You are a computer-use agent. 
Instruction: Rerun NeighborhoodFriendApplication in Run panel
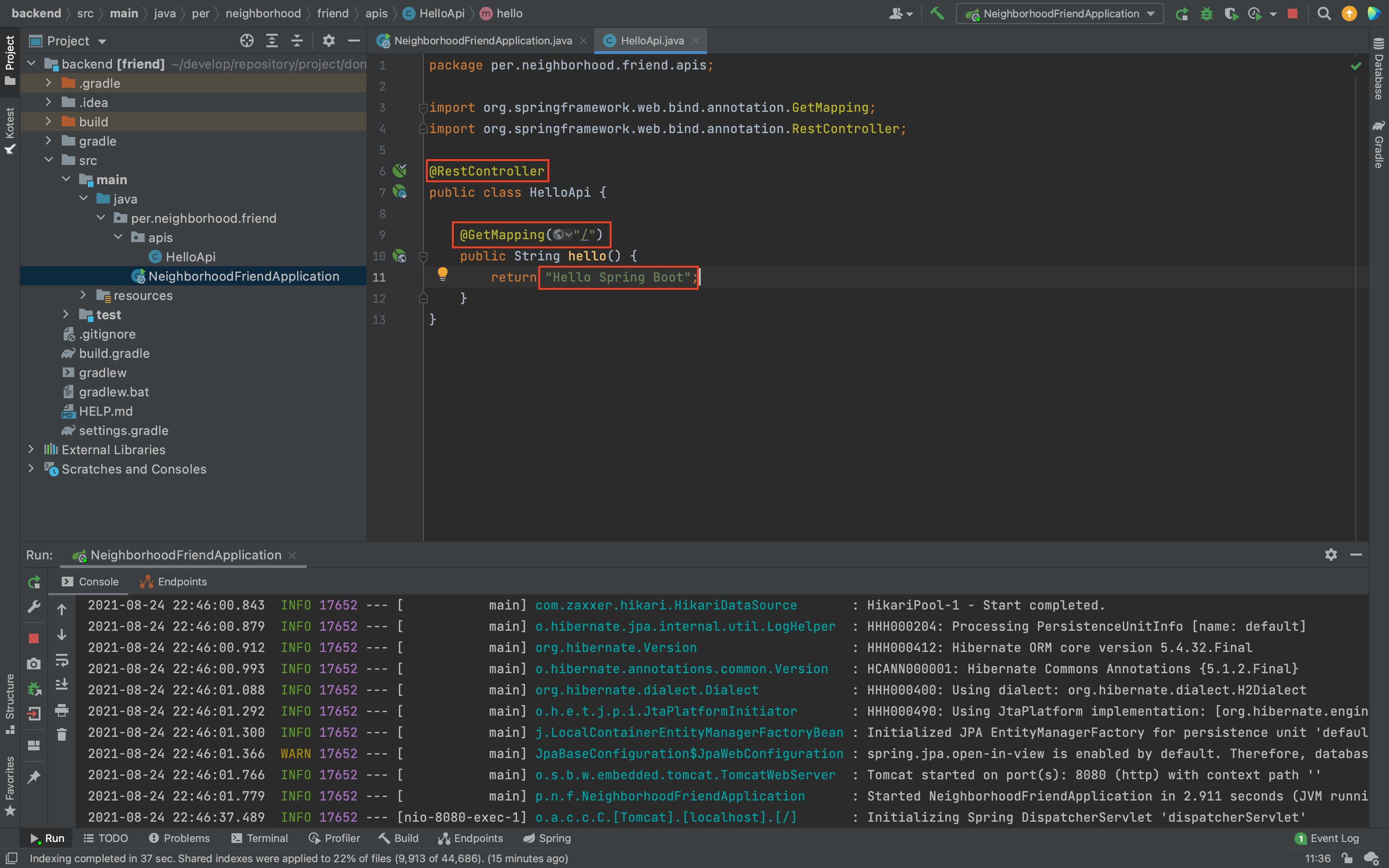tap(34, 582)
